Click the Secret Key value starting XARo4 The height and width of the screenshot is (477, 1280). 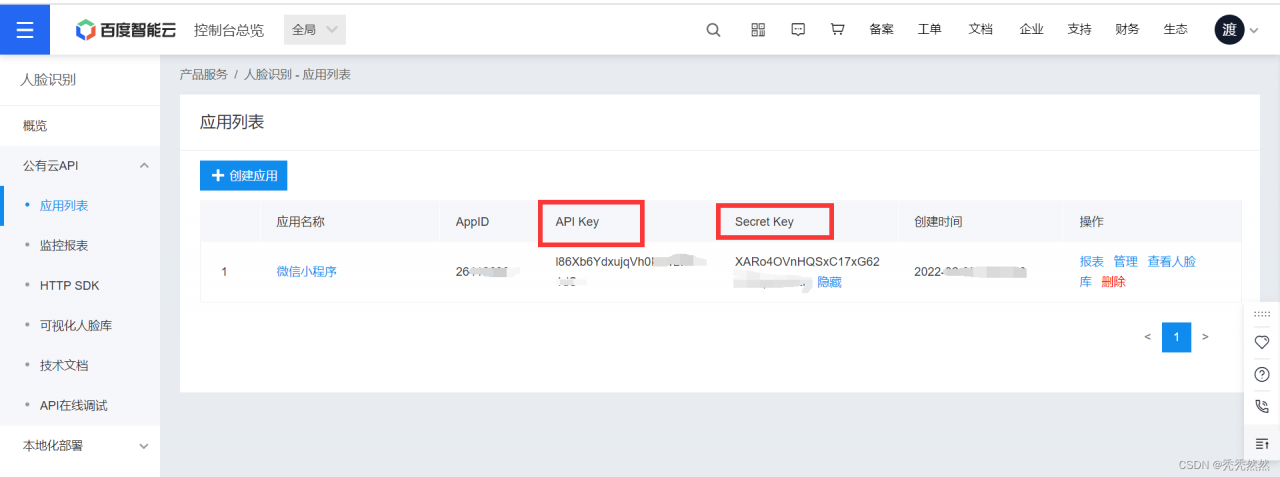(x=807, y=262)
